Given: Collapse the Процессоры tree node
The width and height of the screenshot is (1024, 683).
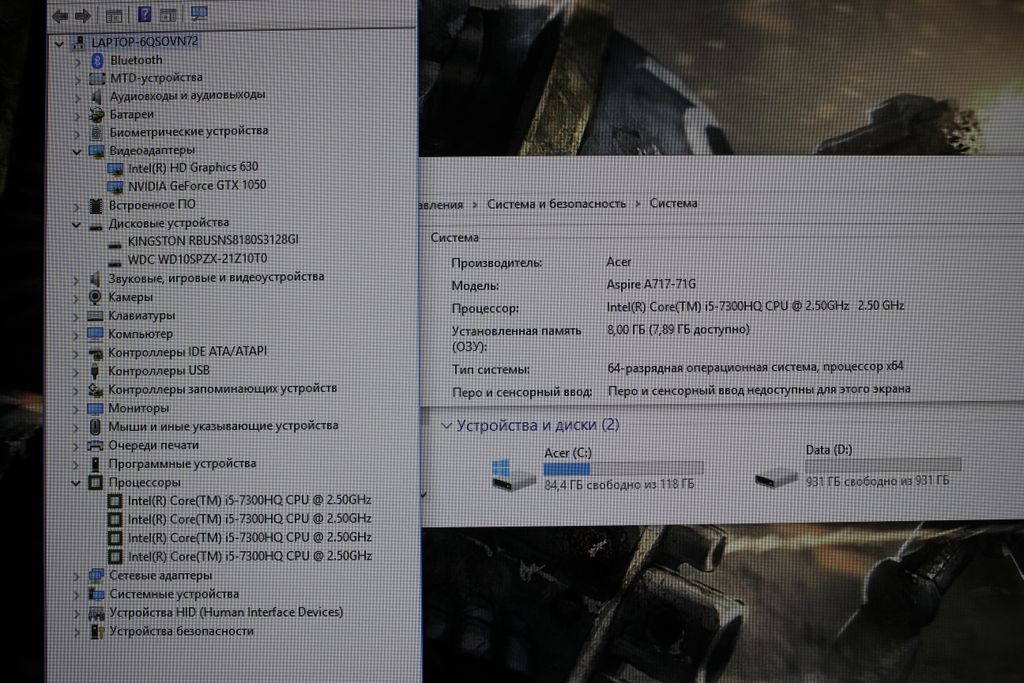Looking at the screenshot, I should tap(77, 482).
